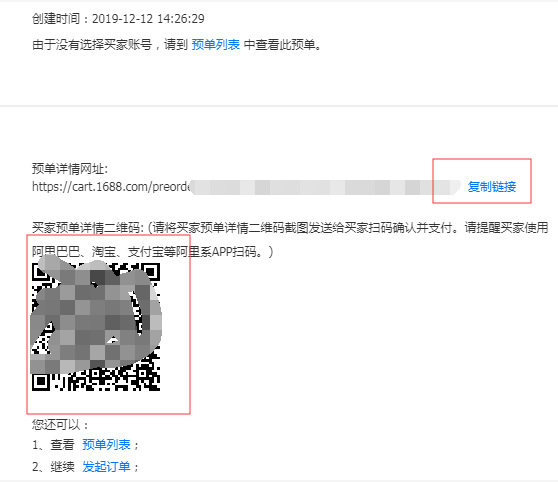Click the pixelated mosaic over the QR code
Screen dimensions: 558x482
tap(96, 315)
